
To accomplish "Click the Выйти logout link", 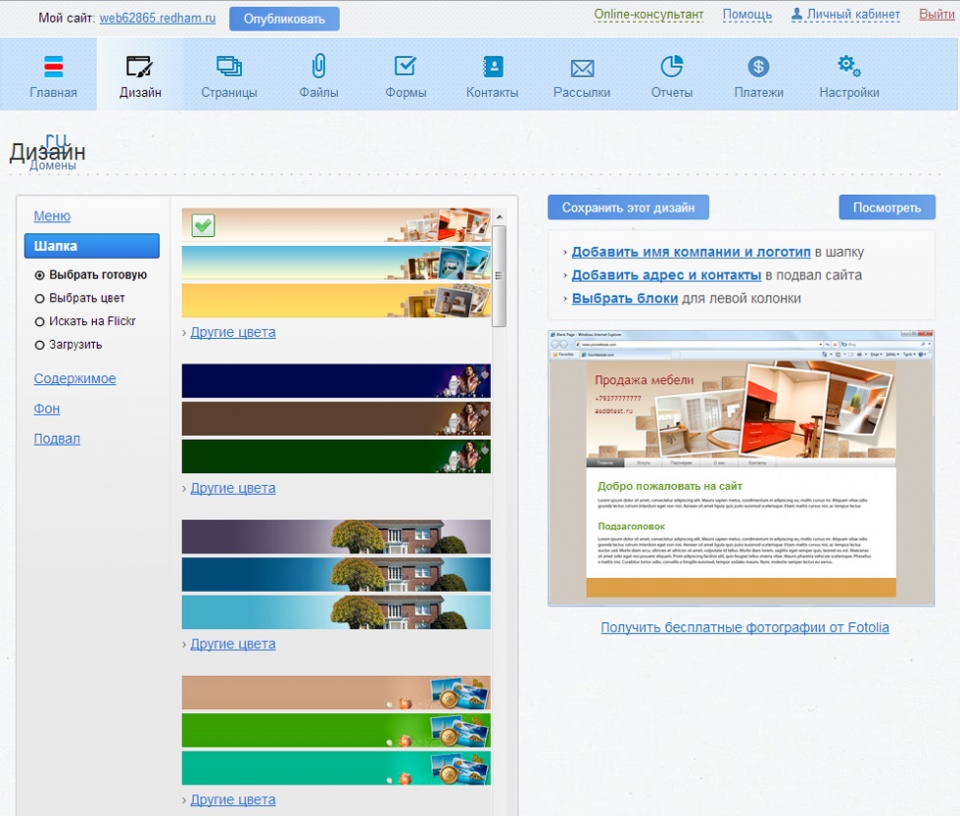I will click(x=936, y=14).
